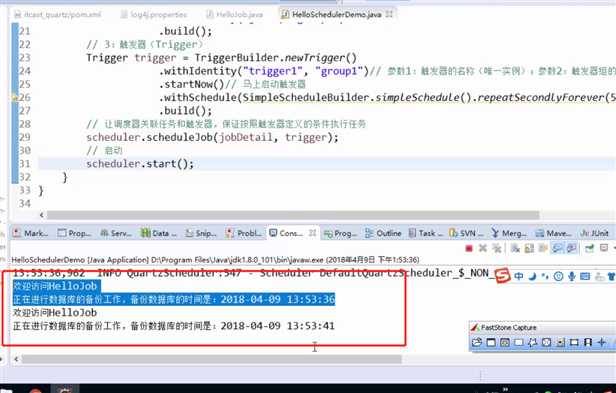Image resolution: width=616 pixels, height=393 pixels.
Task: Click code line scheduler.start();
Action: (x=140, y=164)
